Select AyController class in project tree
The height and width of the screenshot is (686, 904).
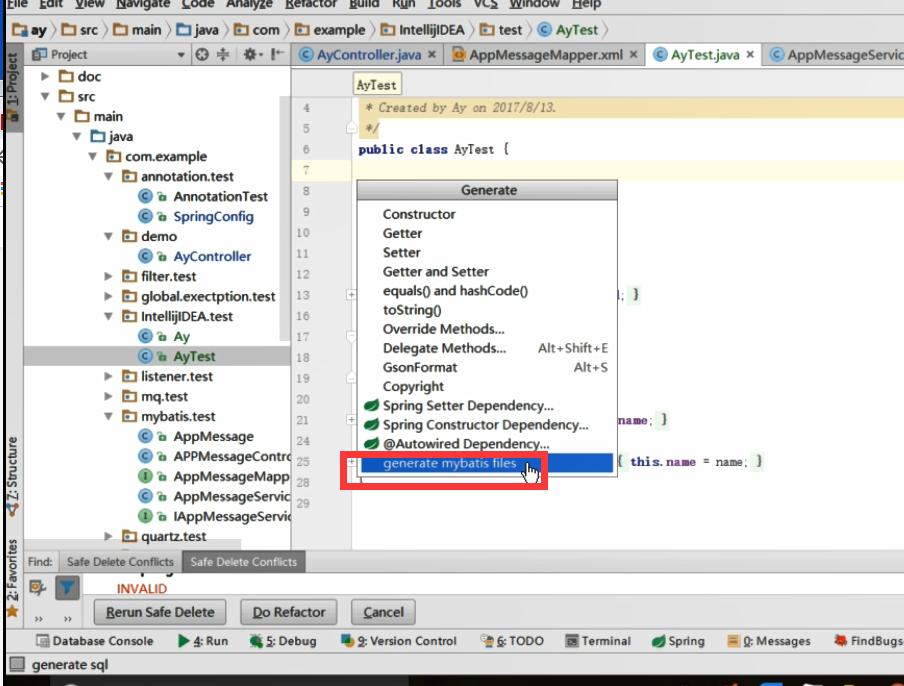[x=212, y=257]
